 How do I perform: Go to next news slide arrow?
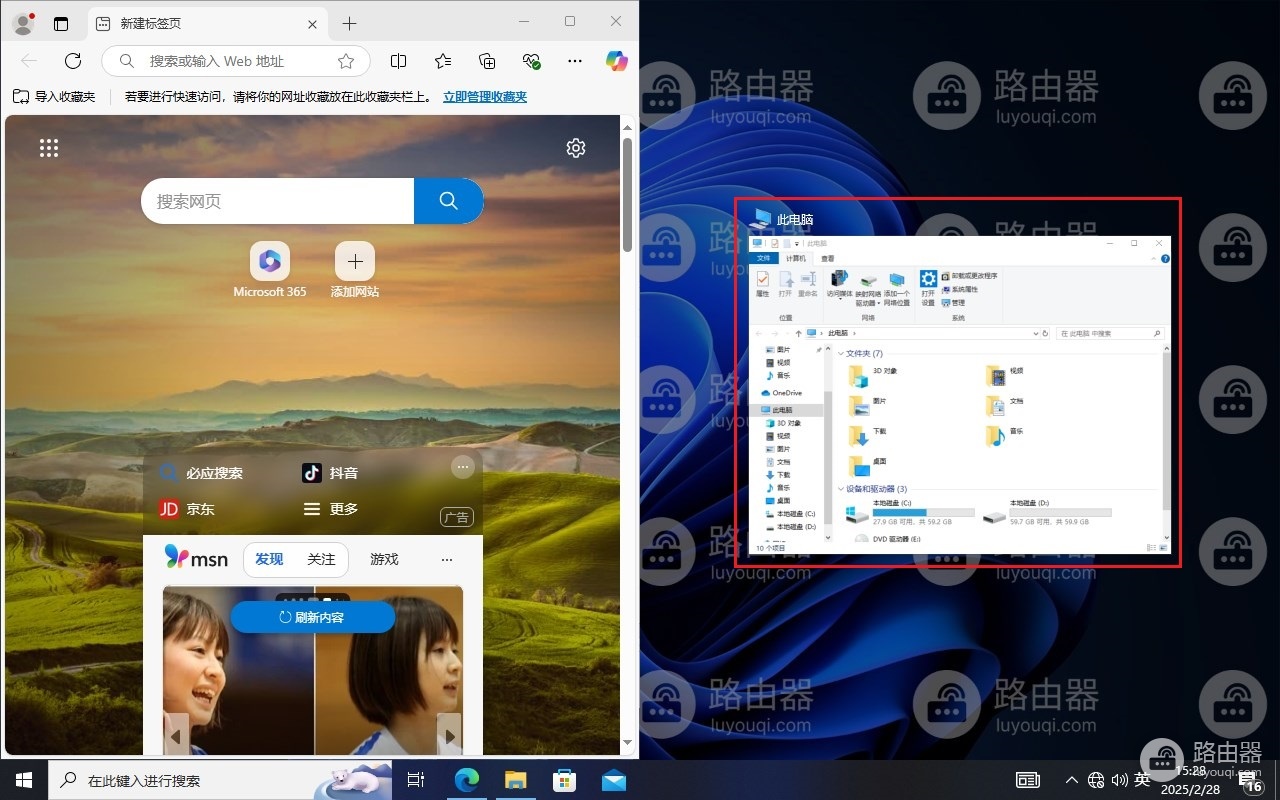pos(450,737)
